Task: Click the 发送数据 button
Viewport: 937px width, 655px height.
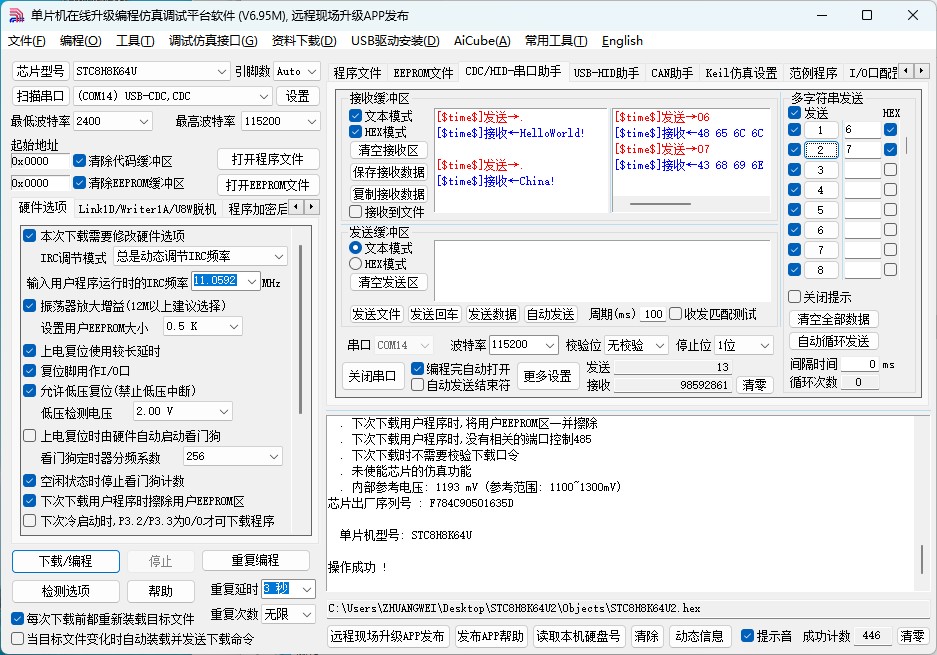Action: [x=492, y=314]
